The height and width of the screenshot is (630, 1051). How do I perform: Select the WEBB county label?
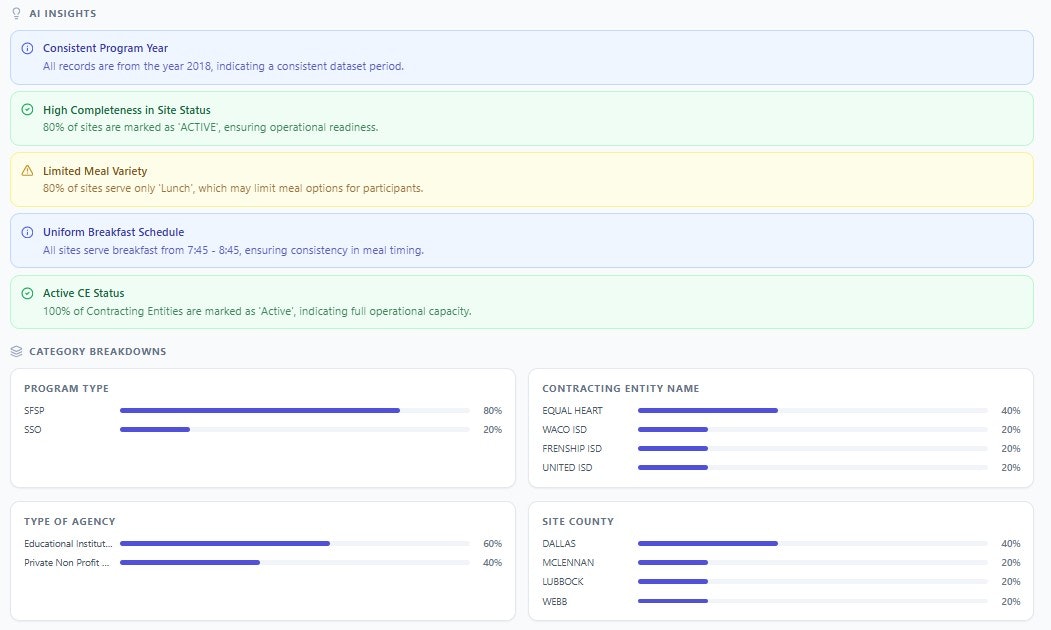pos(554,601)
